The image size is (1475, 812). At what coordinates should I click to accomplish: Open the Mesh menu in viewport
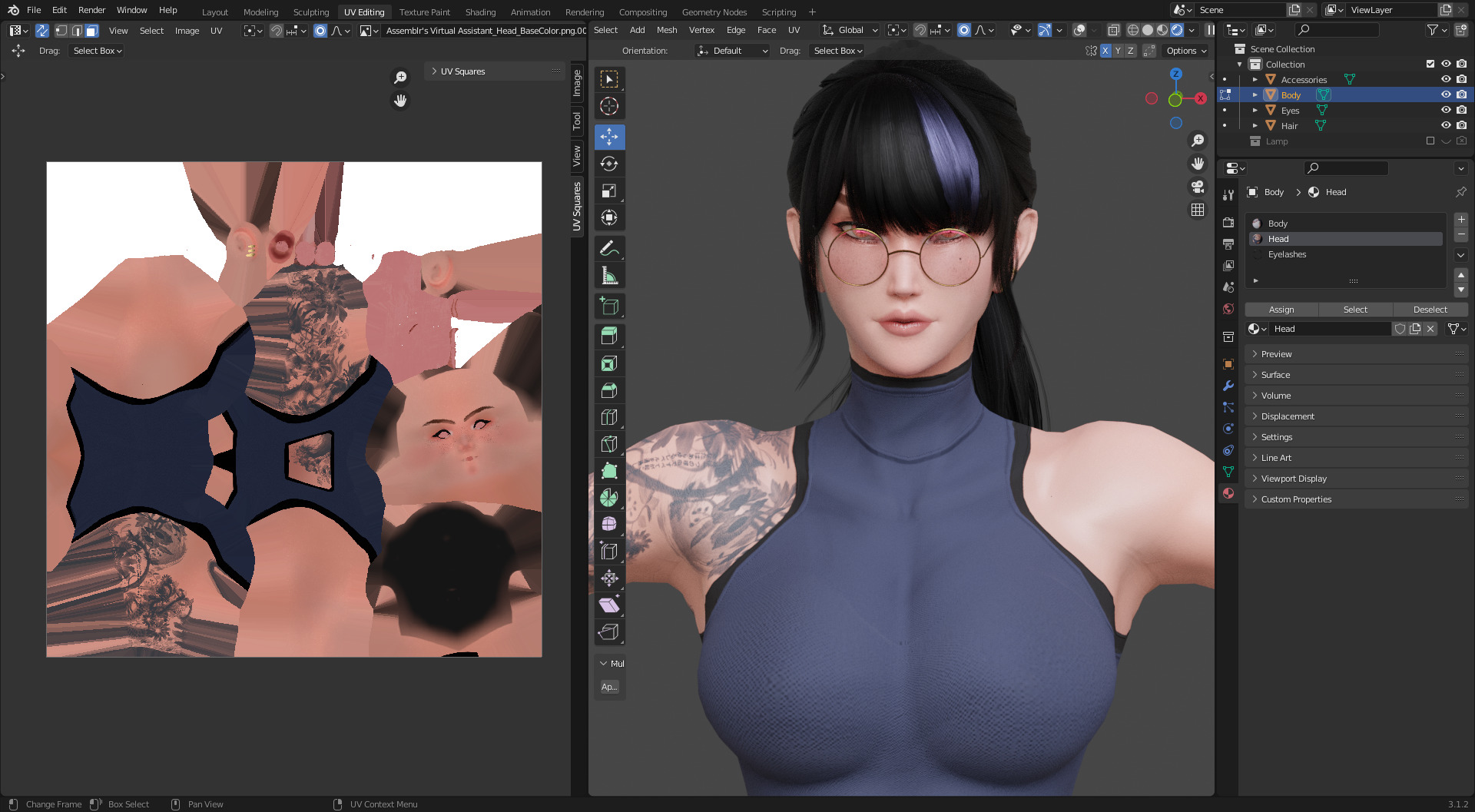click(667, 30)
